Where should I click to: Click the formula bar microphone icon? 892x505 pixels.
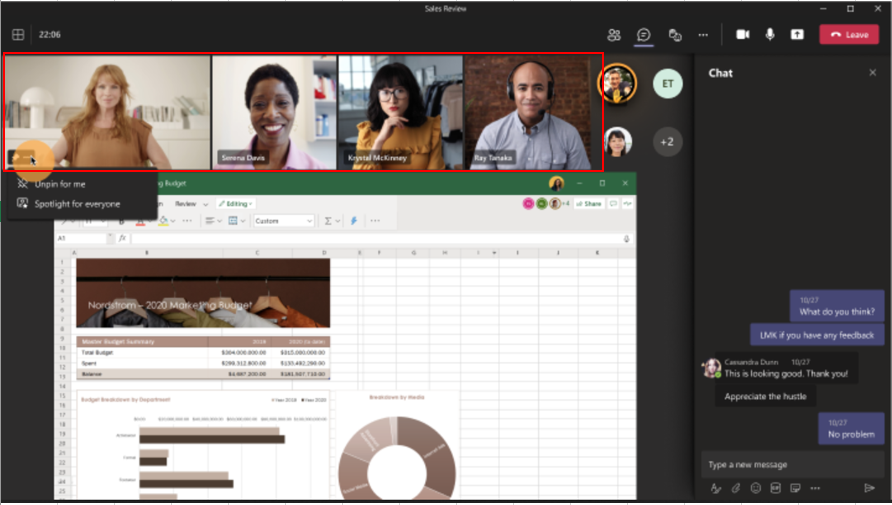[x=626, y=239]
